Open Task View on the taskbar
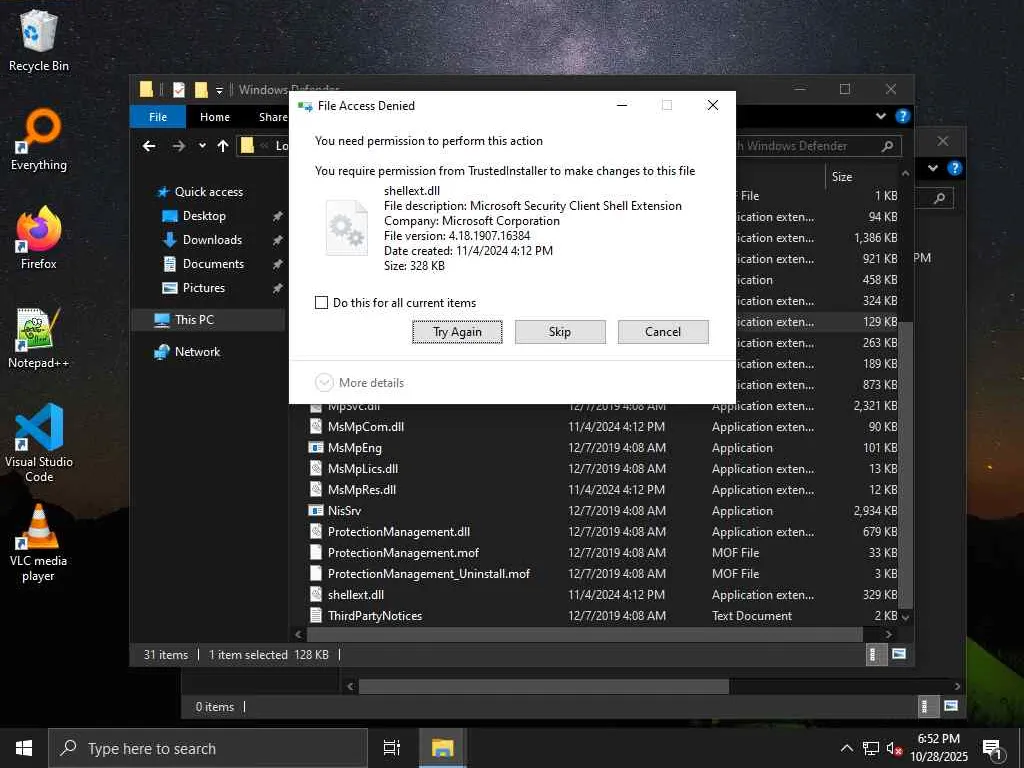The height and width of the screenshot is (768, 1024). [392, 748]
